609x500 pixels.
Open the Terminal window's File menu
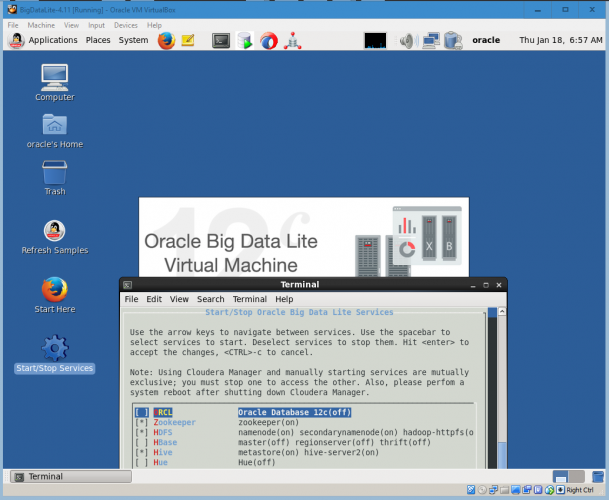point(131,299)
